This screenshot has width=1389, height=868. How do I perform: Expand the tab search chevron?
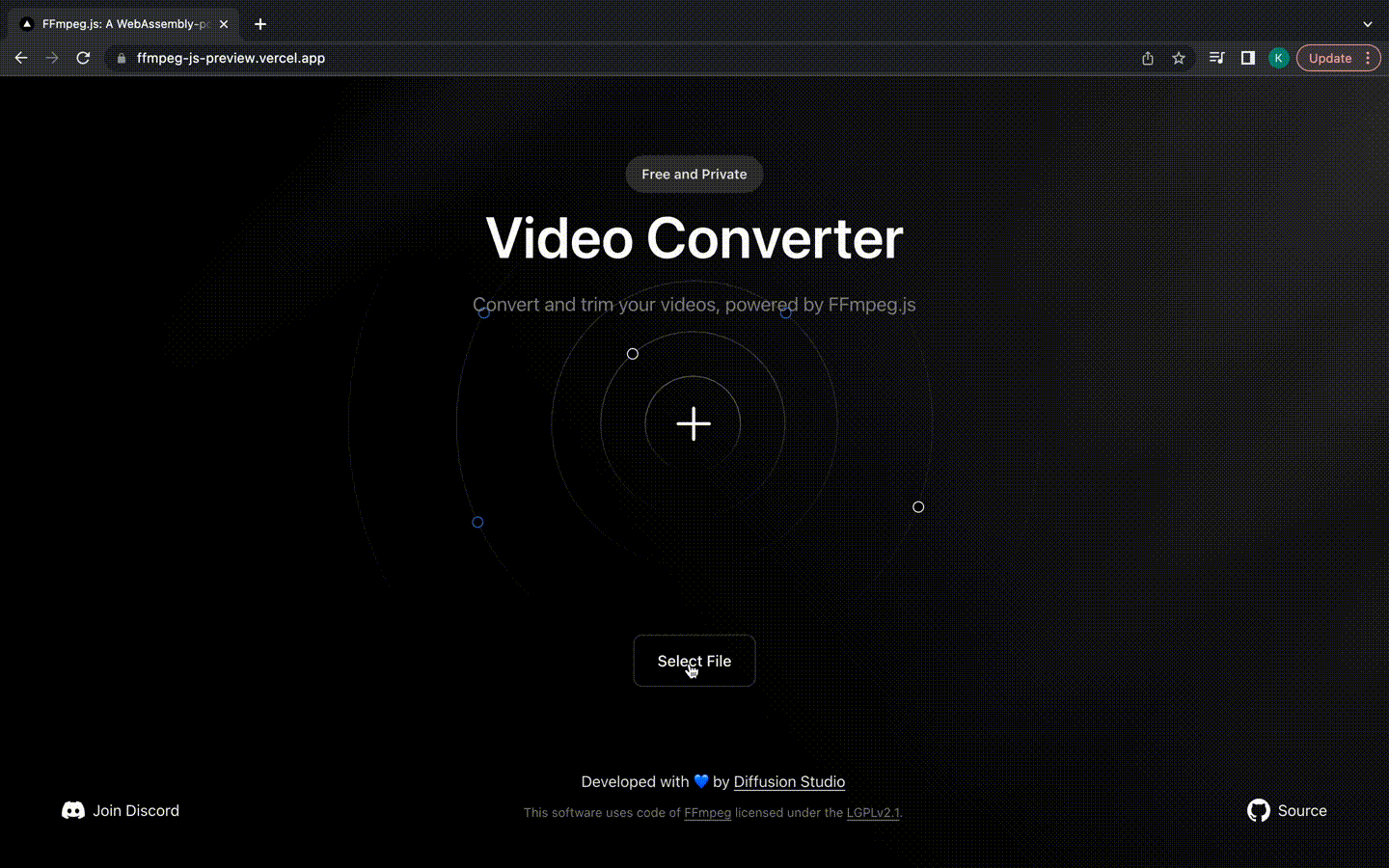click(x=1367, y=24)
